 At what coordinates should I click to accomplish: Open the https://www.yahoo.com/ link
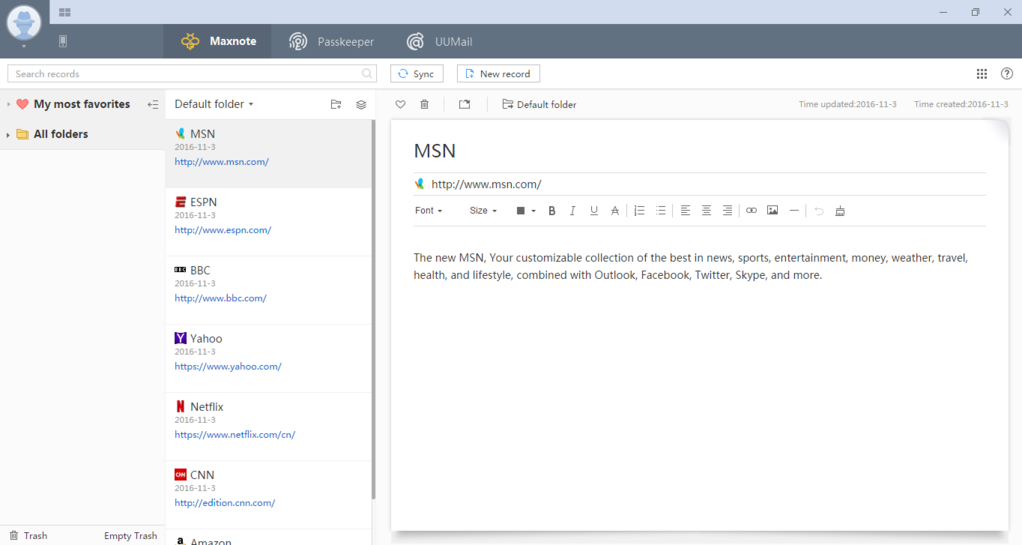tap(228, 366)
